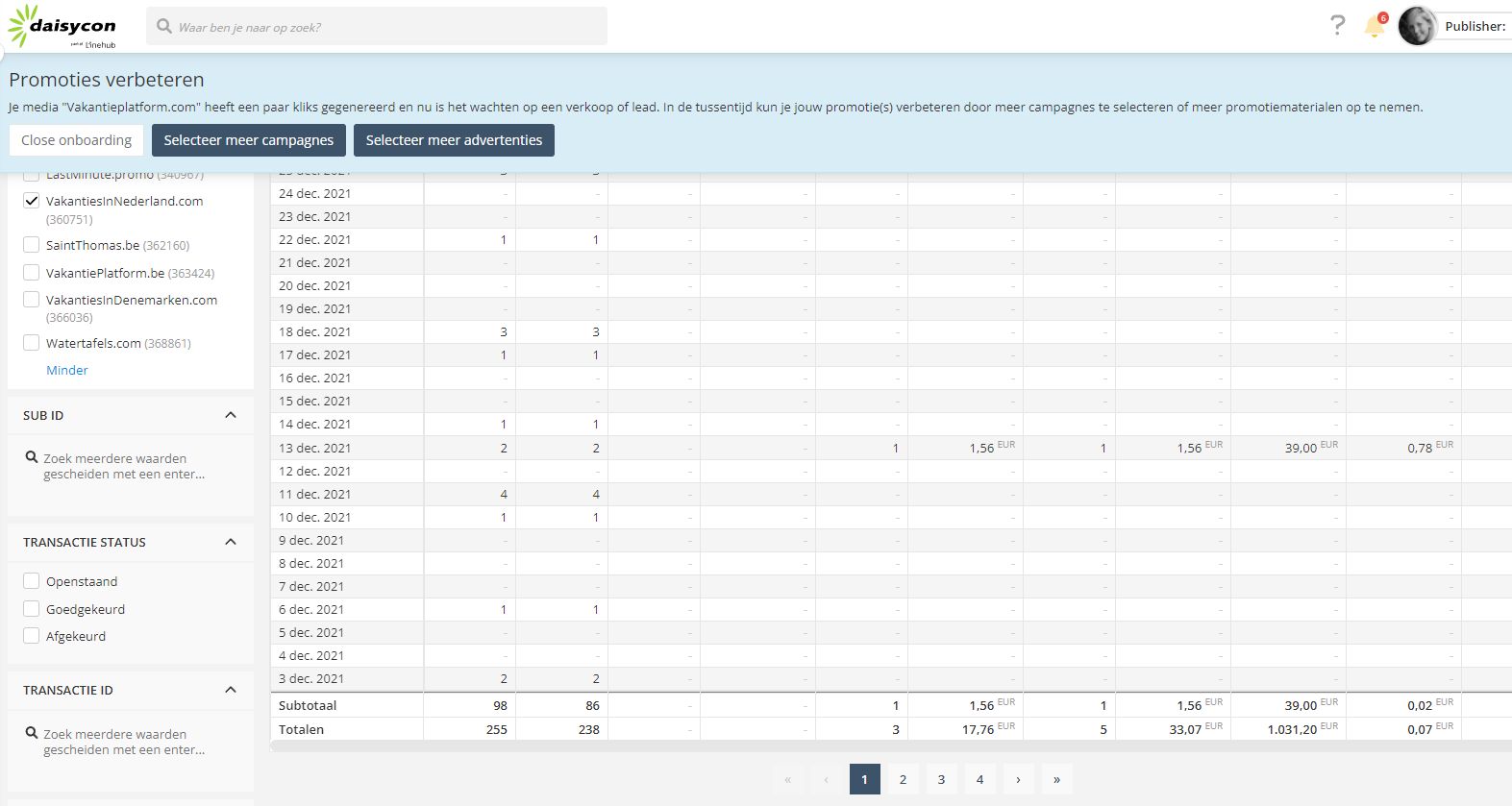Click the 17,76 EUR total value
Image resolution: width=1512 pixels, height=806 pixels.
pos(988,728)
